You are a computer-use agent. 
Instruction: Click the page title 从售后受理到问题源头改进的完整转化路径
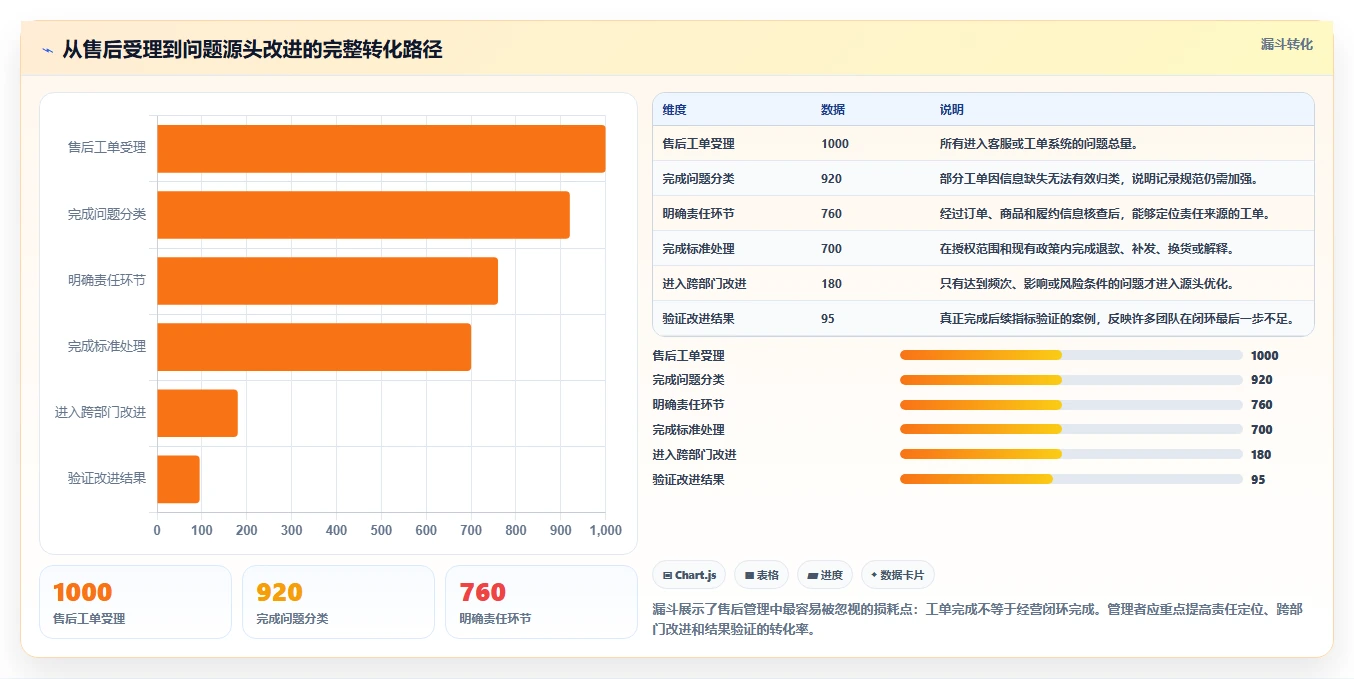click(x=252, y=50)
